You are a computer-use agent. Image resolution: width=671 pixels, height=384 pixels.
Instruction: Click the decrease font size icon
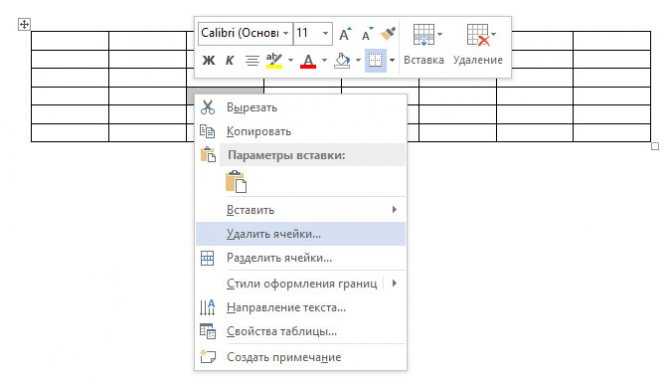pos(367,34)
